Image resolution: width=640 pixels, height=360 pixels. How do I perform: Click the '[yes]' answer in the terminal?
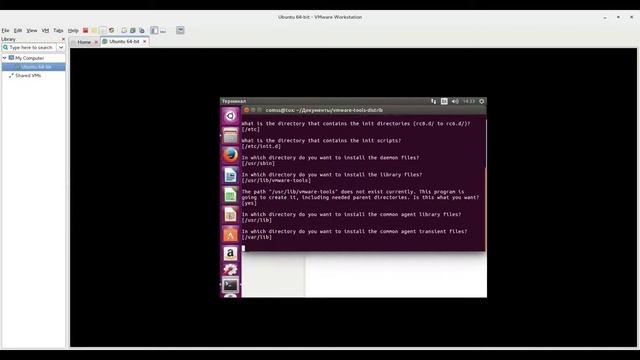[249, 203]
